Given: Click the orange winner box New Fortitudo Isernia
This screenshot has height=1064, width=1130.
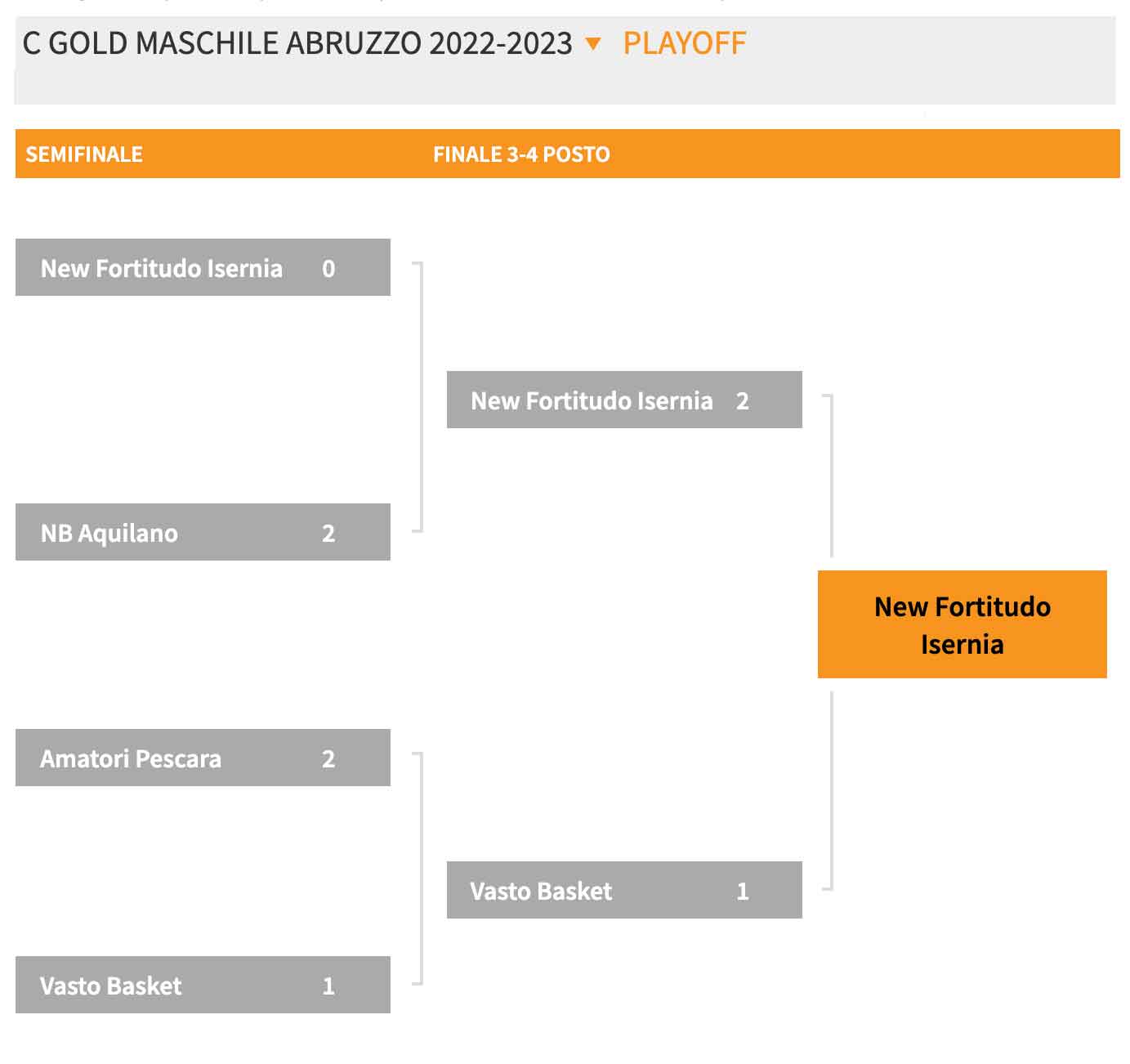Looking at the screenshot, I should tap(963, 624).
